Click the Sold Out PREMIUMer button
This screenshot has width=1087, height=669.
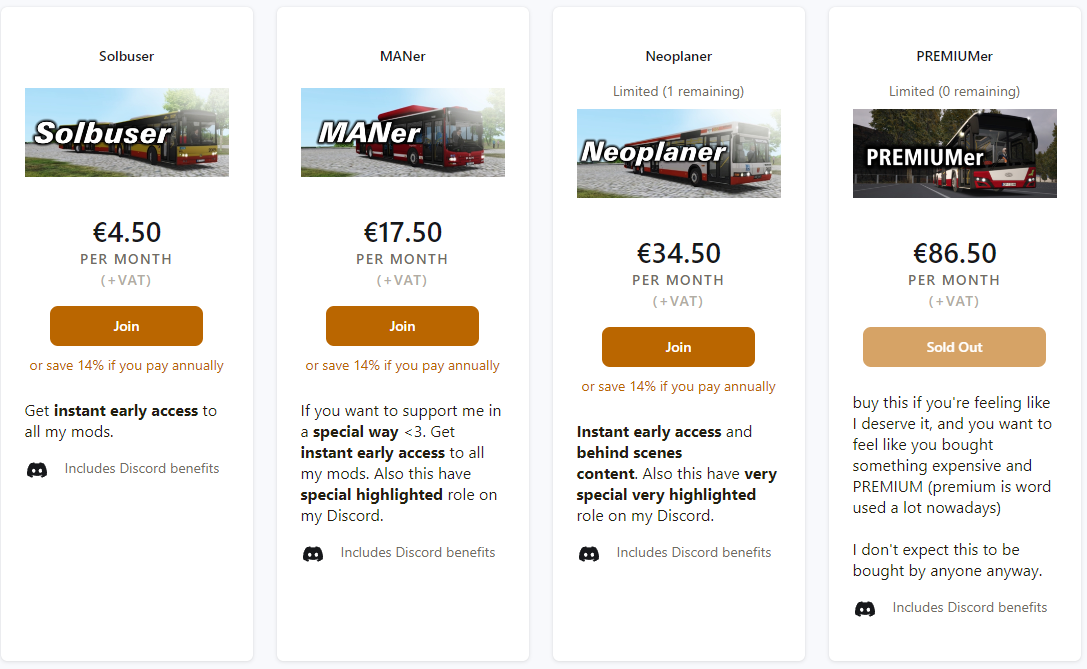point(954,347)
